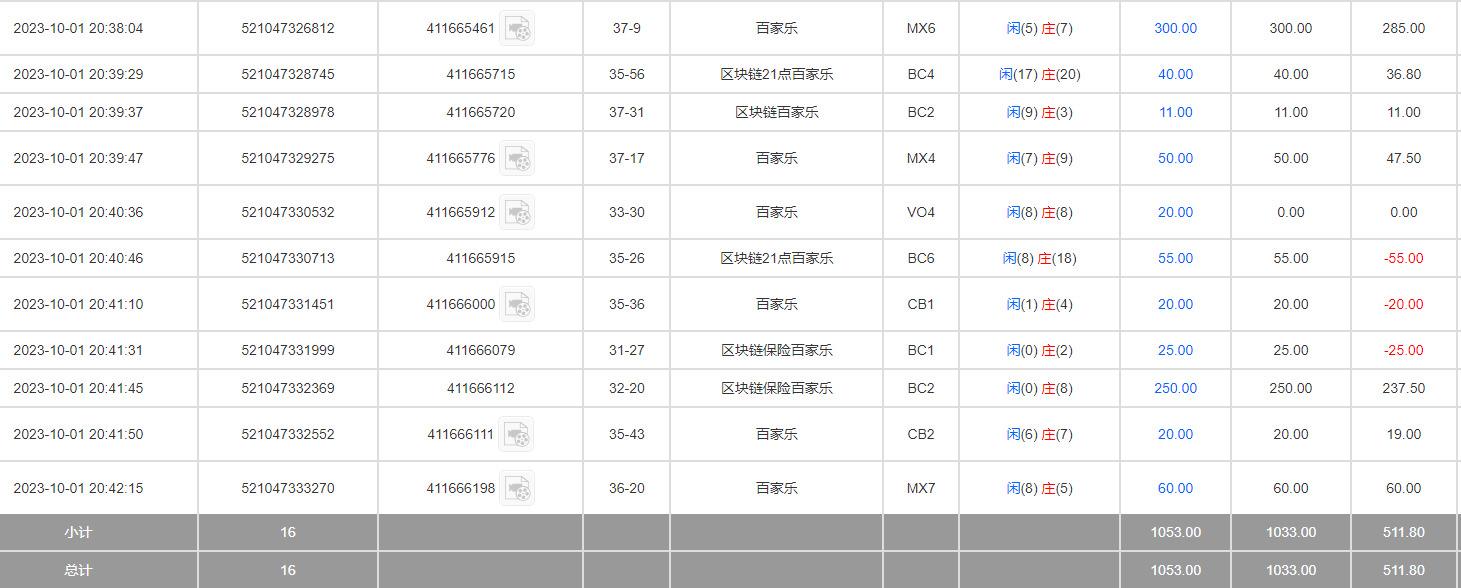Open video replay icon for round 411665461
1461x588 pixels.
tap(517, 28)
